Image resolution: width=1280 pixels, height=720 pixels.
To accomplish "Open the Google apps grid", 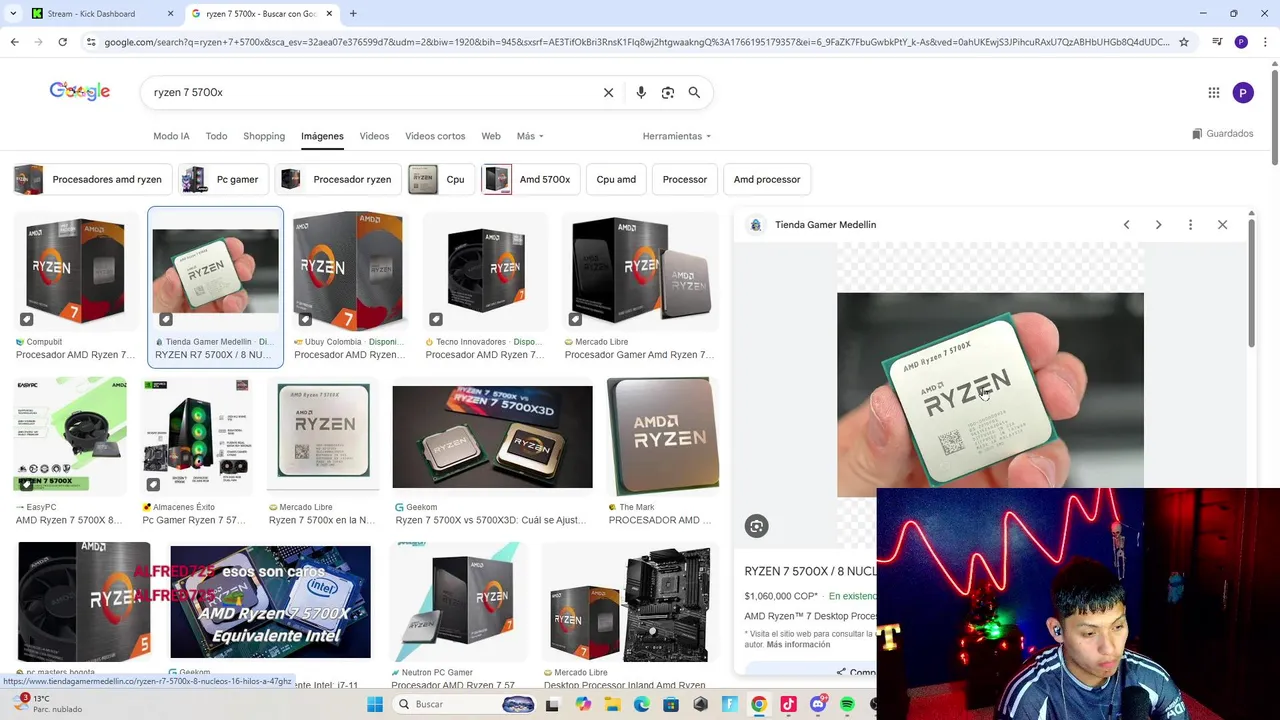I will point(1214,93).
